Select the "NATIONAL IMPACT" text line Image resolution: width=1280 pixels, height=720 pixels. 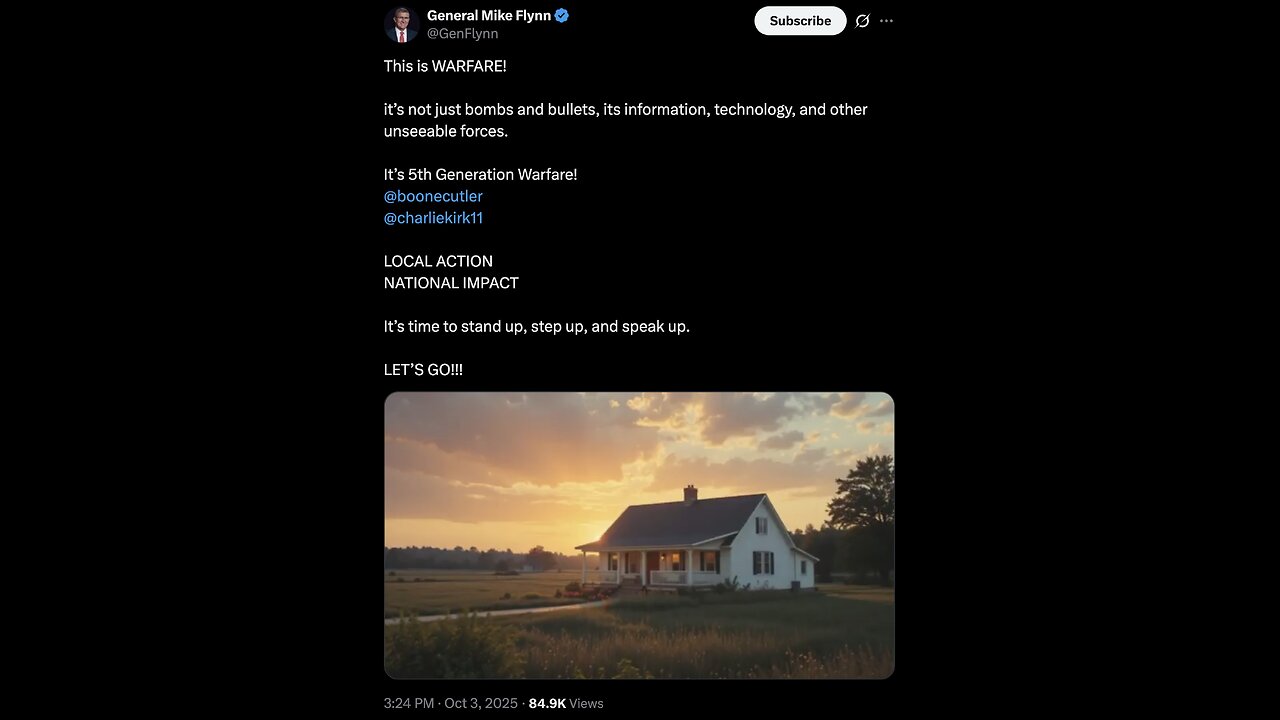[451, 283]
